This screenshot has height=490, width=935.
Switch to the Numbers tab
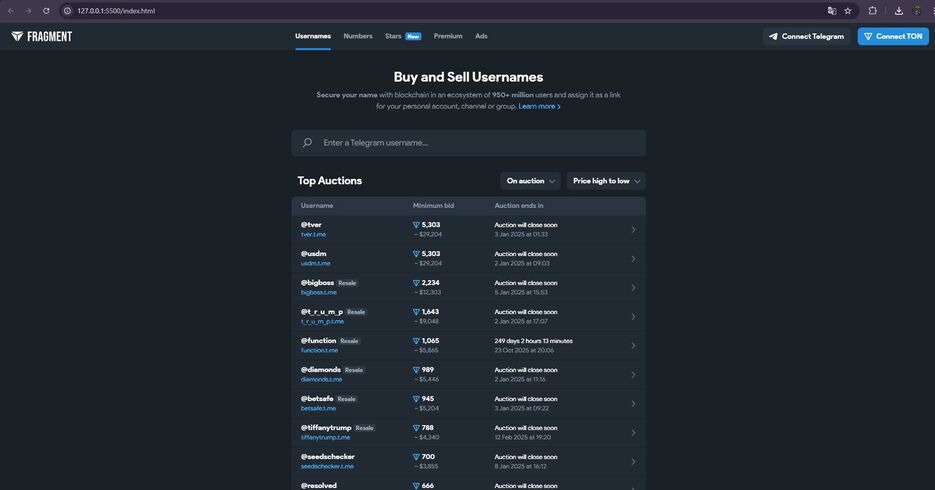point(358,36)
